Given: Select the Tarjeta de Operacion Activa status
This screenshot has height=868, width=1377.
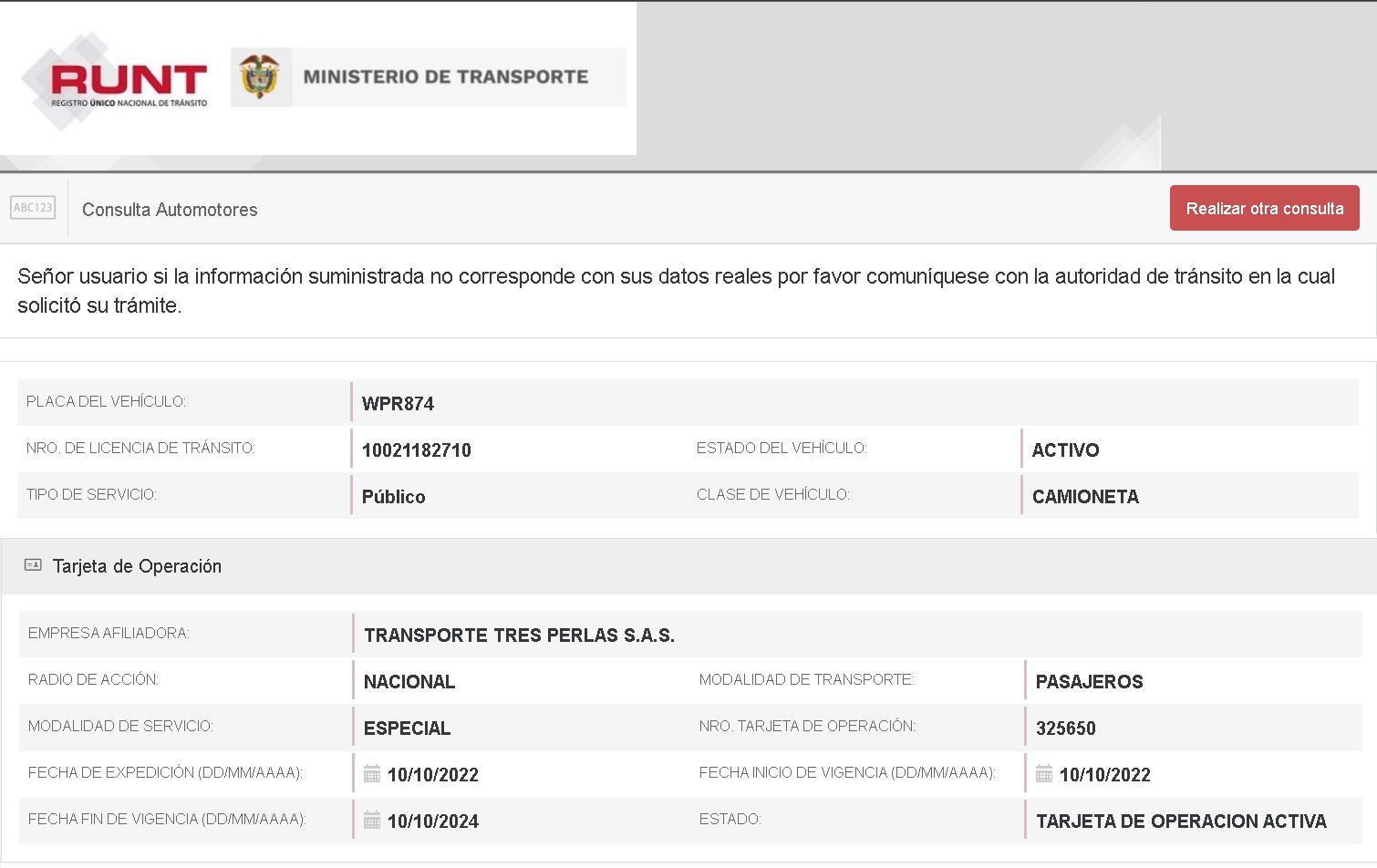Looking at the screenshot, I should click(x=1181, y=821).
